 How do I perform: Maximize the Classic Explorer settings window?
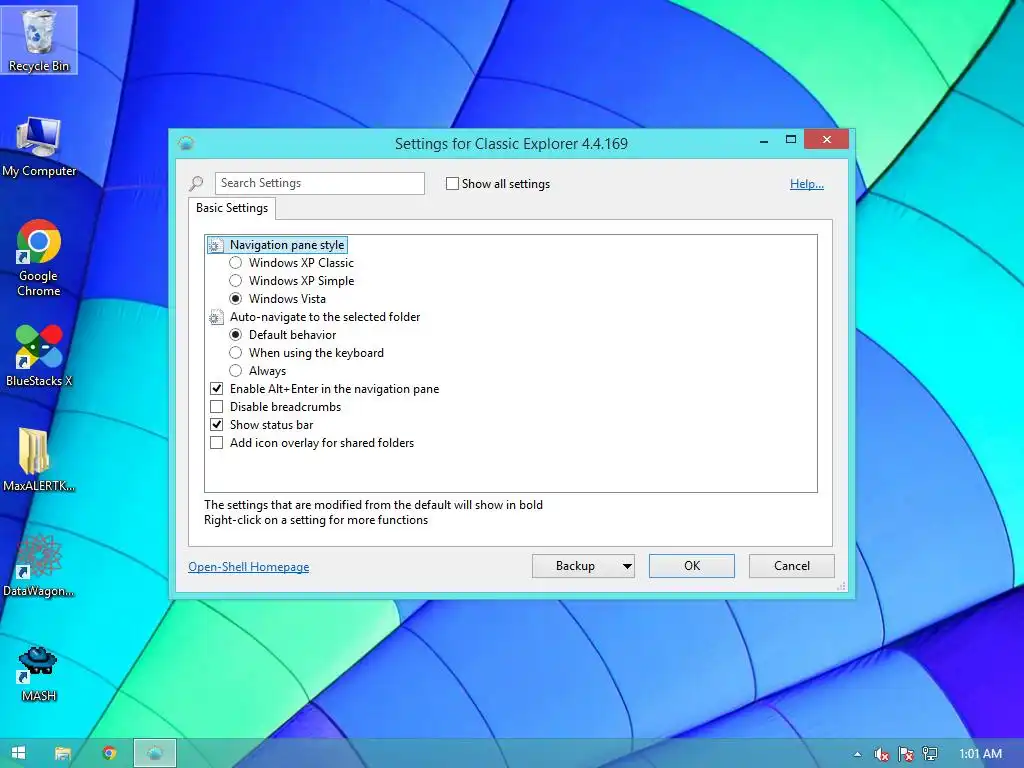click(x=791, y=140)
